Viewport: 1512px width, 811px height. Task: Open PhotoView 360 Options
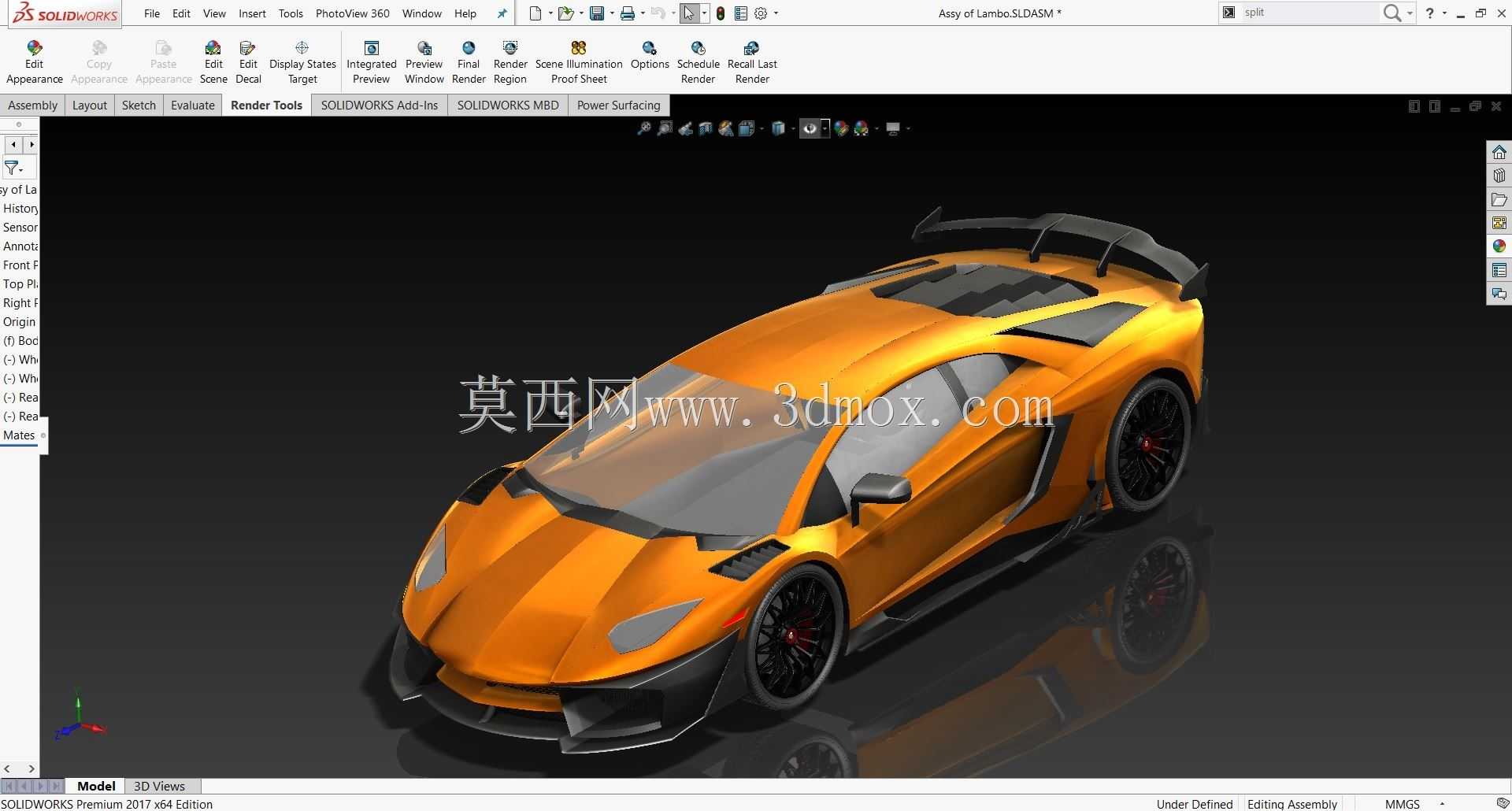click(x=650, y=56)
